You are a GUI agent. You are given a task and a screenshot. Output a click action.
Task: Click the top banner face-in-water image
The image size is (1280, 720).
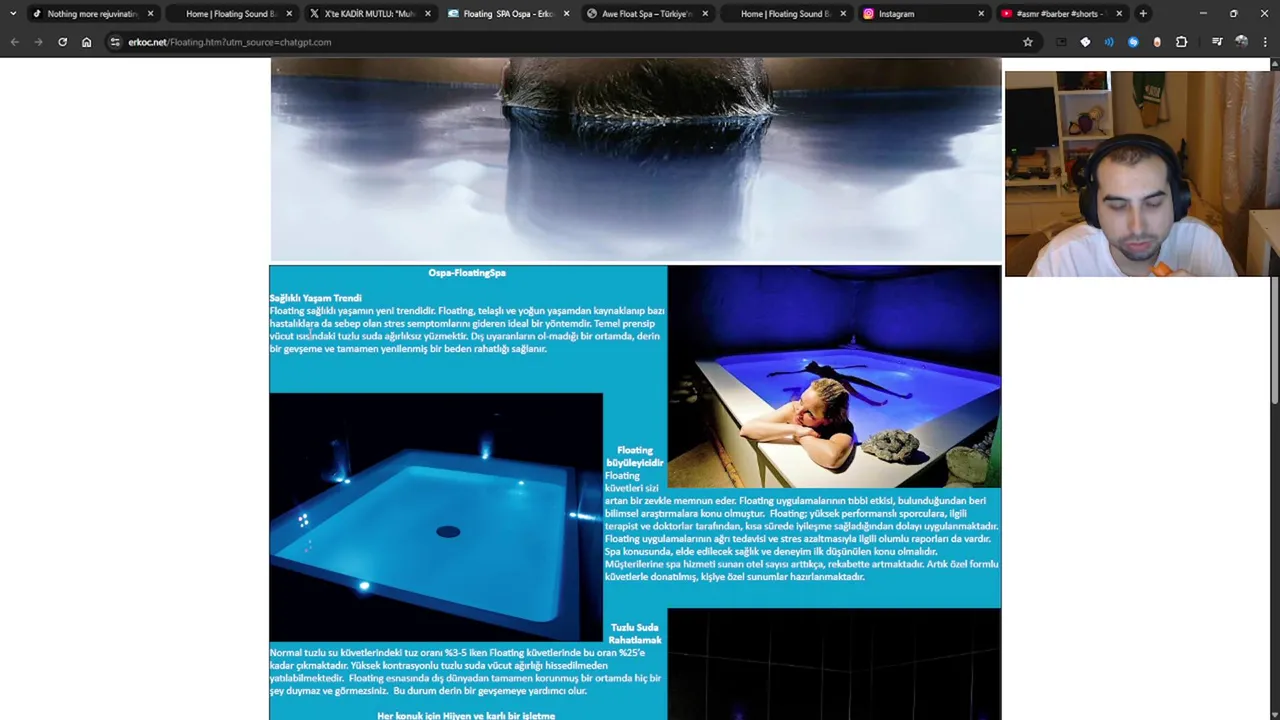(x=636, y=159)
